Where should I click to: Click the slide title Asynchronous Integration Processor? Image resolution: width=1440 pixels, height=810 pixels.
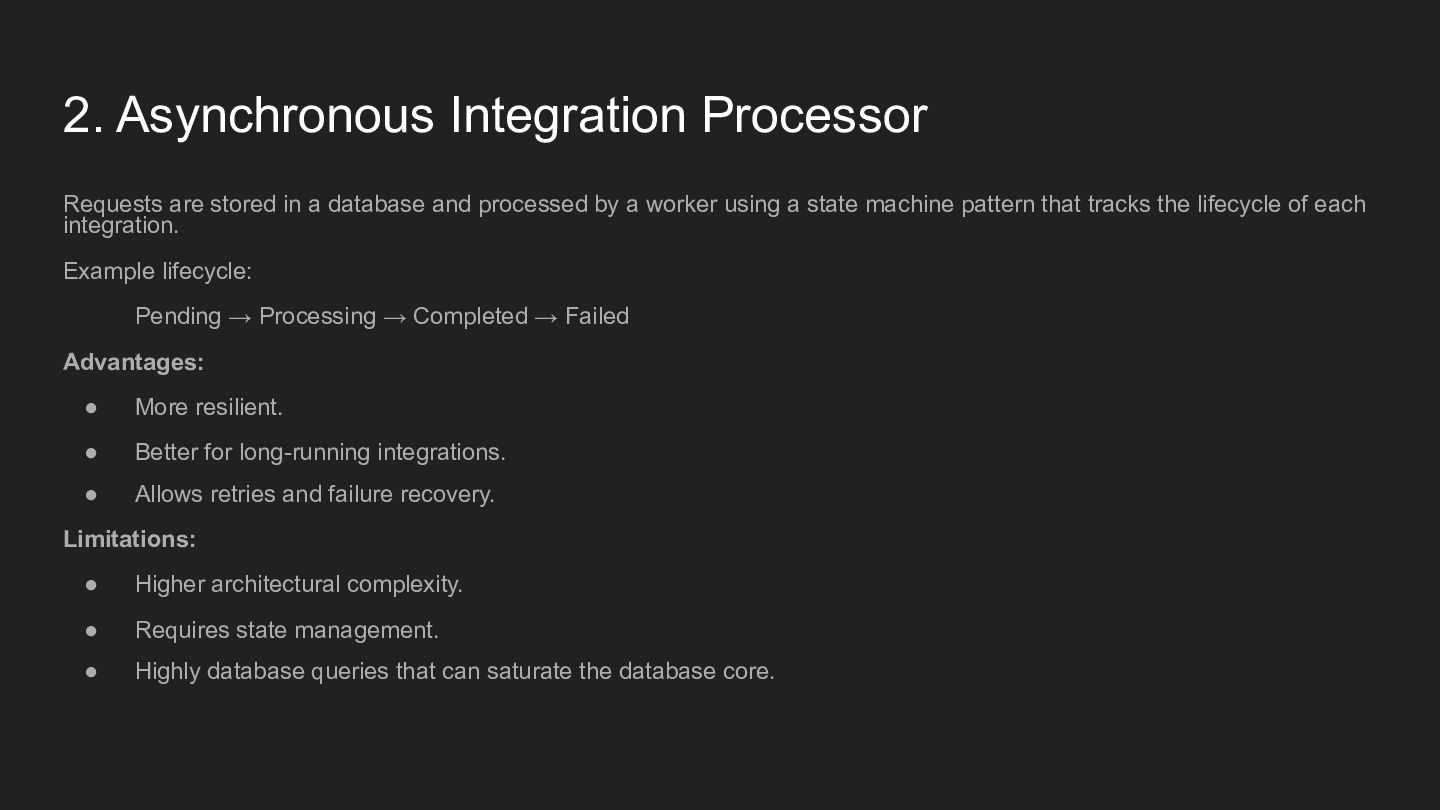[x=495, y=115]
